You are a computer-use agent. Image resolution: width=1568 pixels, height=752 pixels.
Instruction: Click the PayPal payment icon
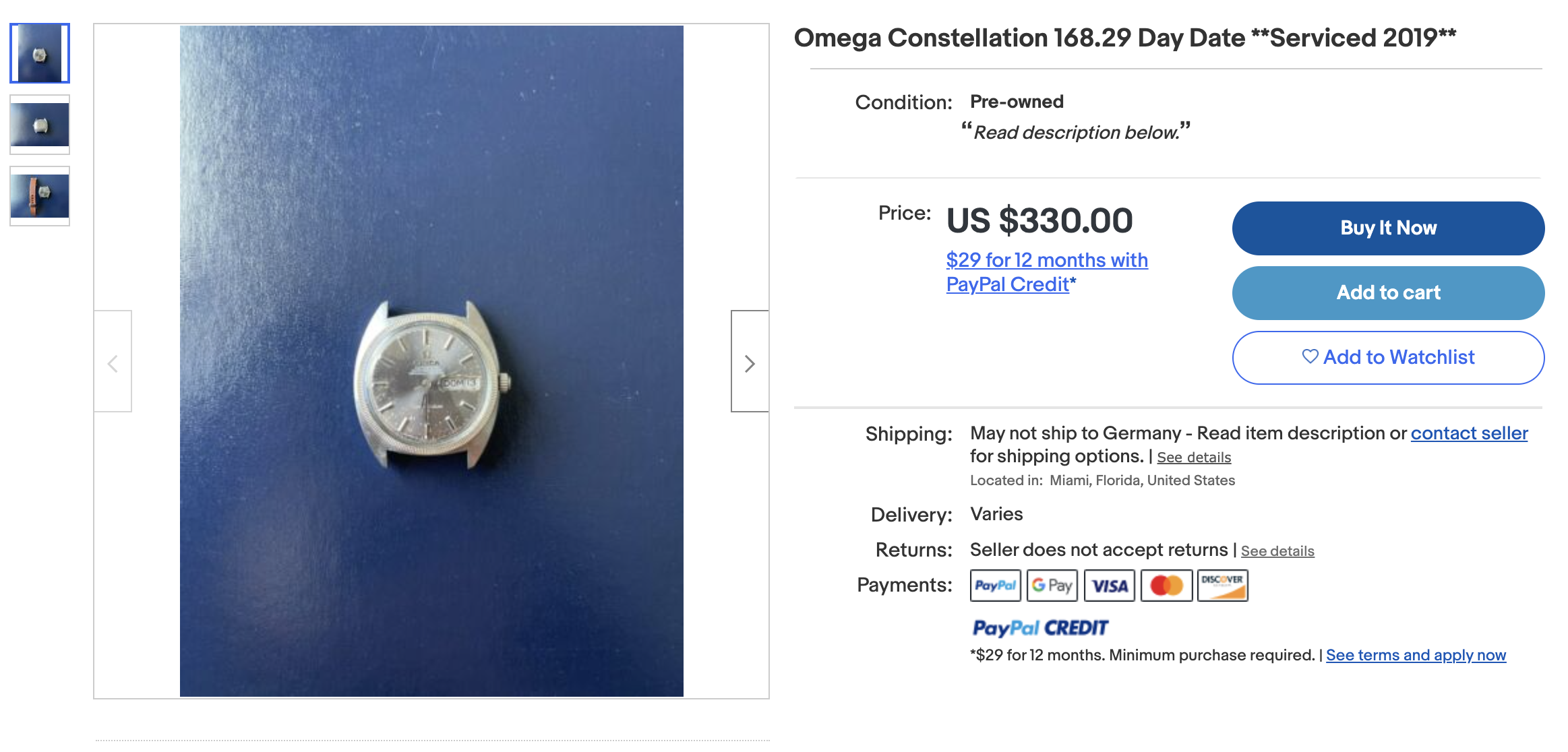point(995,585)
